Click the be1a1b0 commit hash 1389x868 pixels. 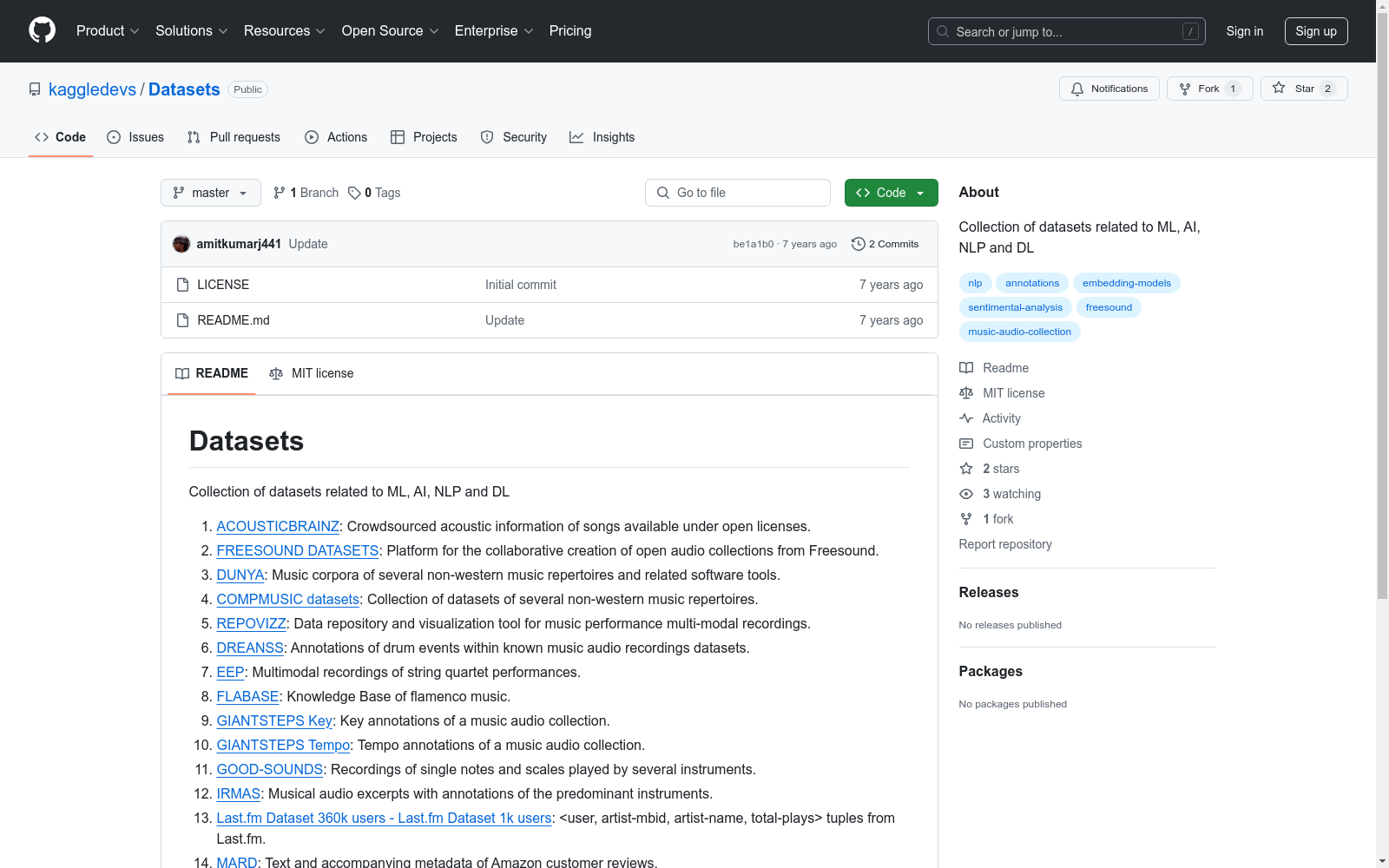click(754, 244)
